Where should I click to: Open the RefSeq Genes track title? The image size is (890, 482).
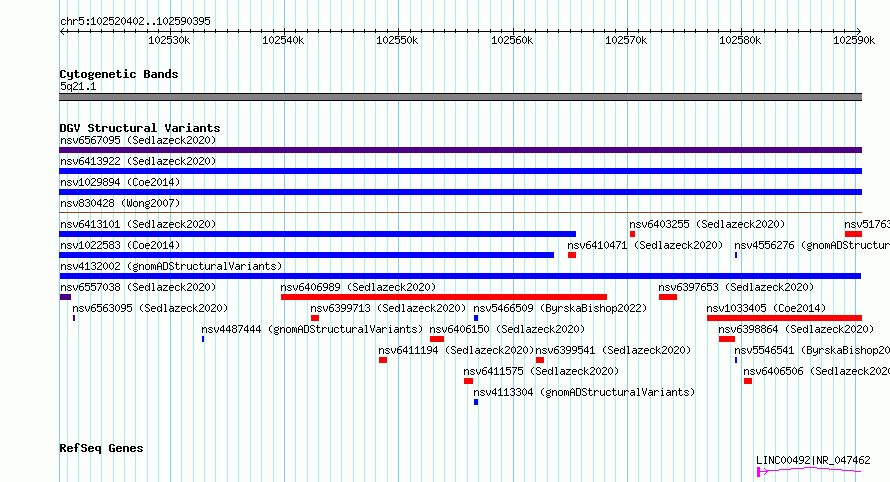tap(101, 448)
